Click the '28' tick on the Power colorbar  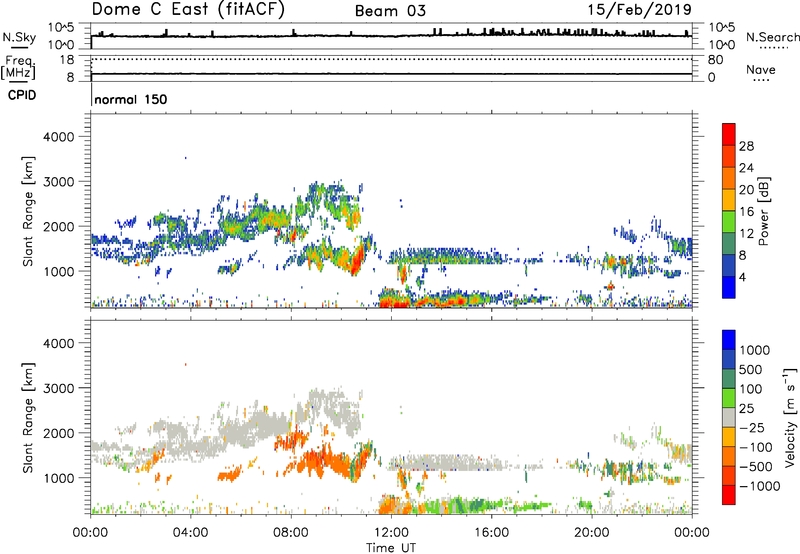click(746, 146)
